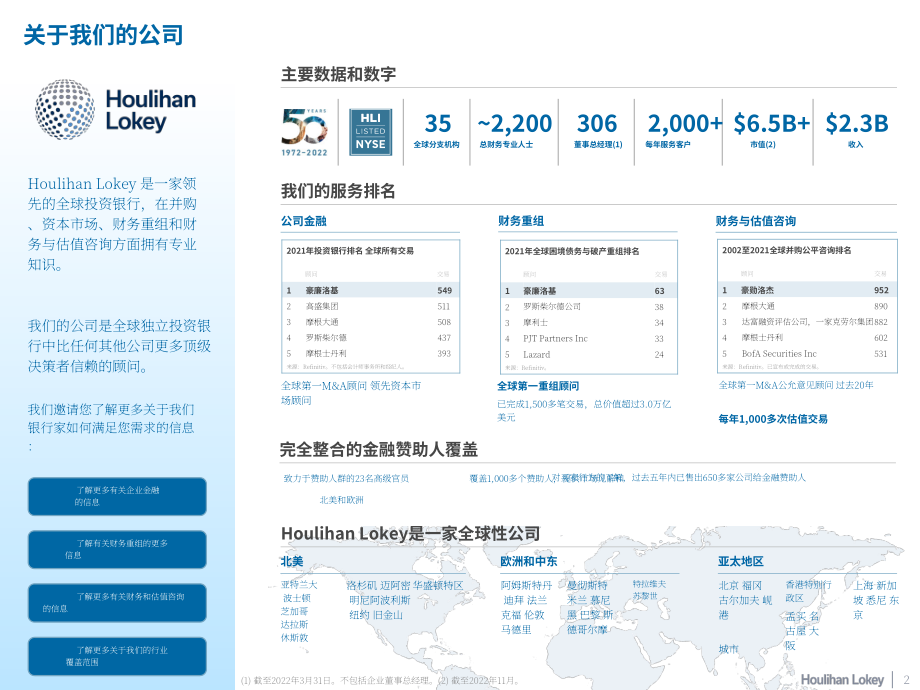Click the 亚特兰大 city name
This screenshot has height=690, width=920.
click(299, 585)
